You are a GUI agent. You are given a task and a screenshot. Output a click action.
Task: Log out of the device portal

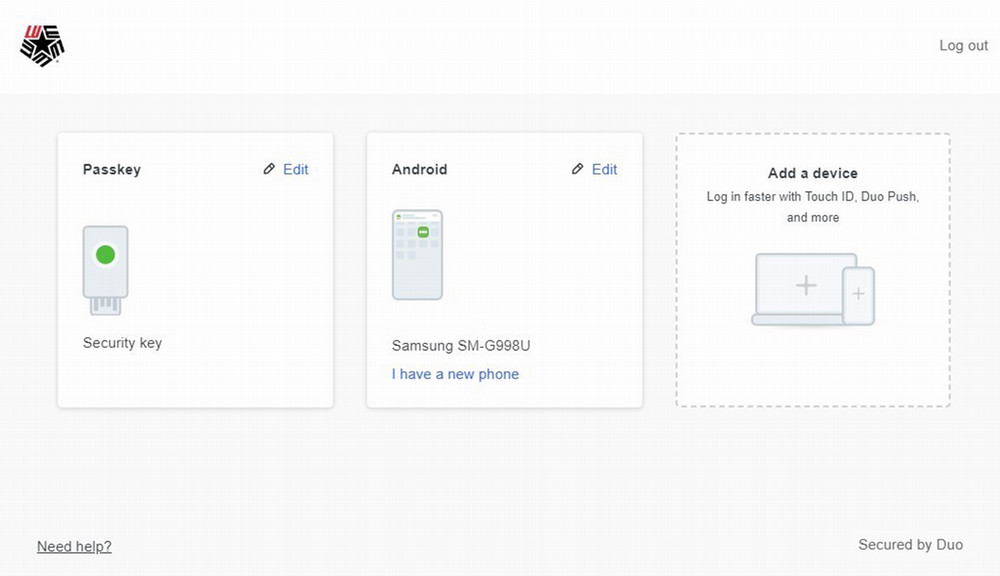click(963, 46)
